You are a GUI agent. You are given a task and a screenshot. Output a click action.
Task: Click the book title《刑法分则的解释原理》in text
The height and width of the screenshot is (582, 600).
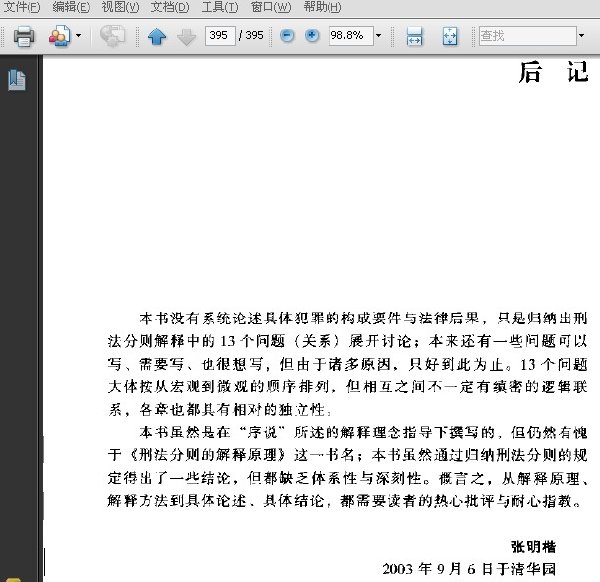[209, 455]
